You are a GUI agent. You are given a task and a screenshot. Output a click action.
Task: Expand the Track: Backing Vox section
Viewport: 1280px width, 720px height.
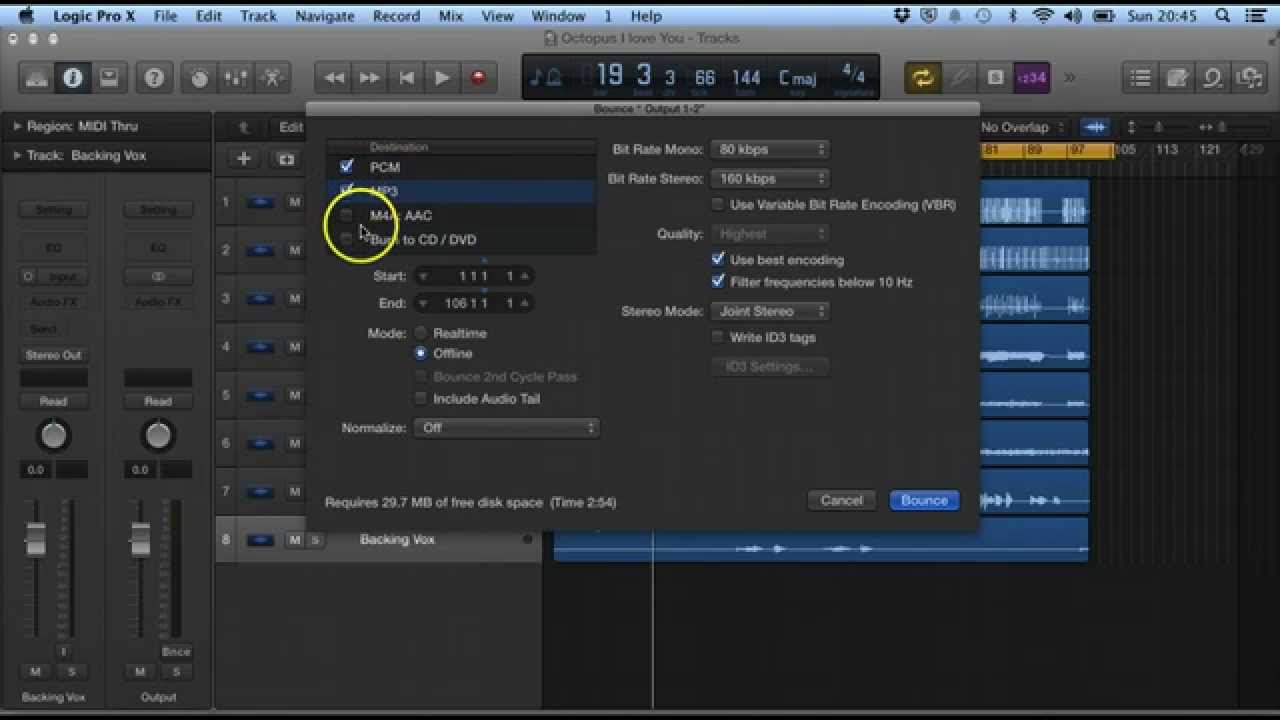pos(17,155)
